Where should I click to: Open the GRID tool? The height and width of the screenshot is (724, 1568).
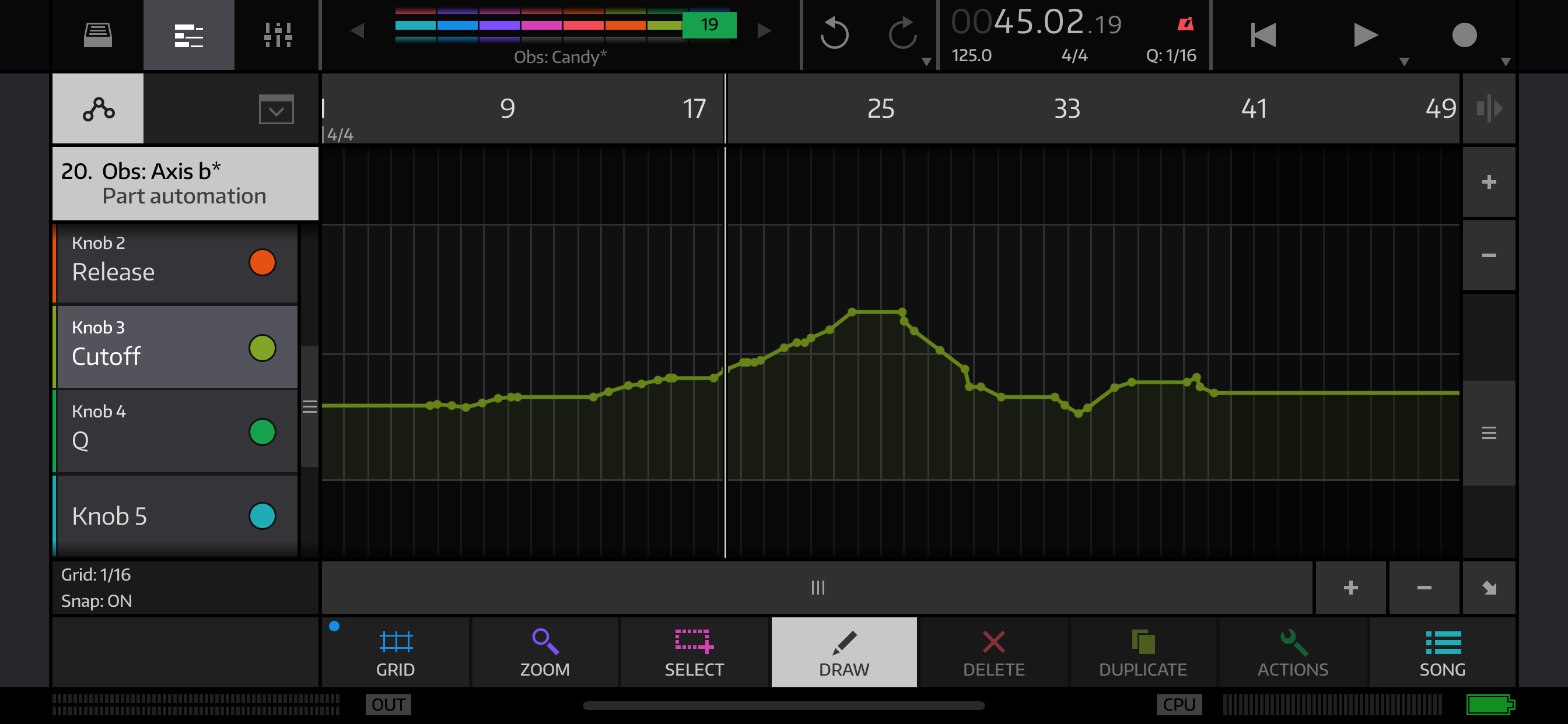click(x=395, y=653)
